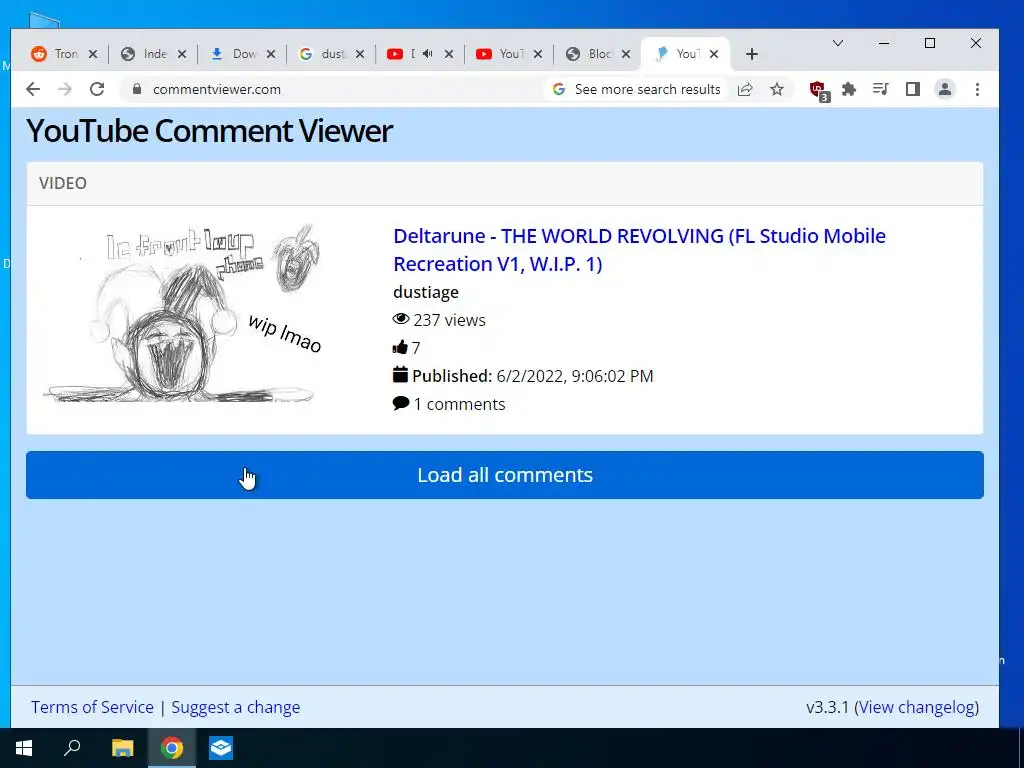Open the taskbar search magnifier

point(72,748)
